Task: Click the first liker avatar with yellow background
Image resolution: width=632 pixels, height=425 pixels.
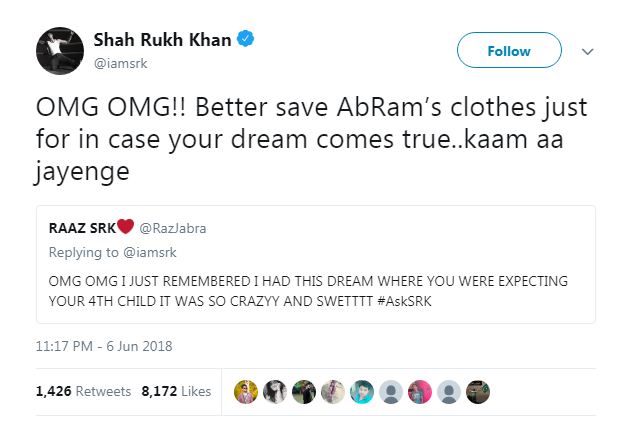Action: point(246,391)
